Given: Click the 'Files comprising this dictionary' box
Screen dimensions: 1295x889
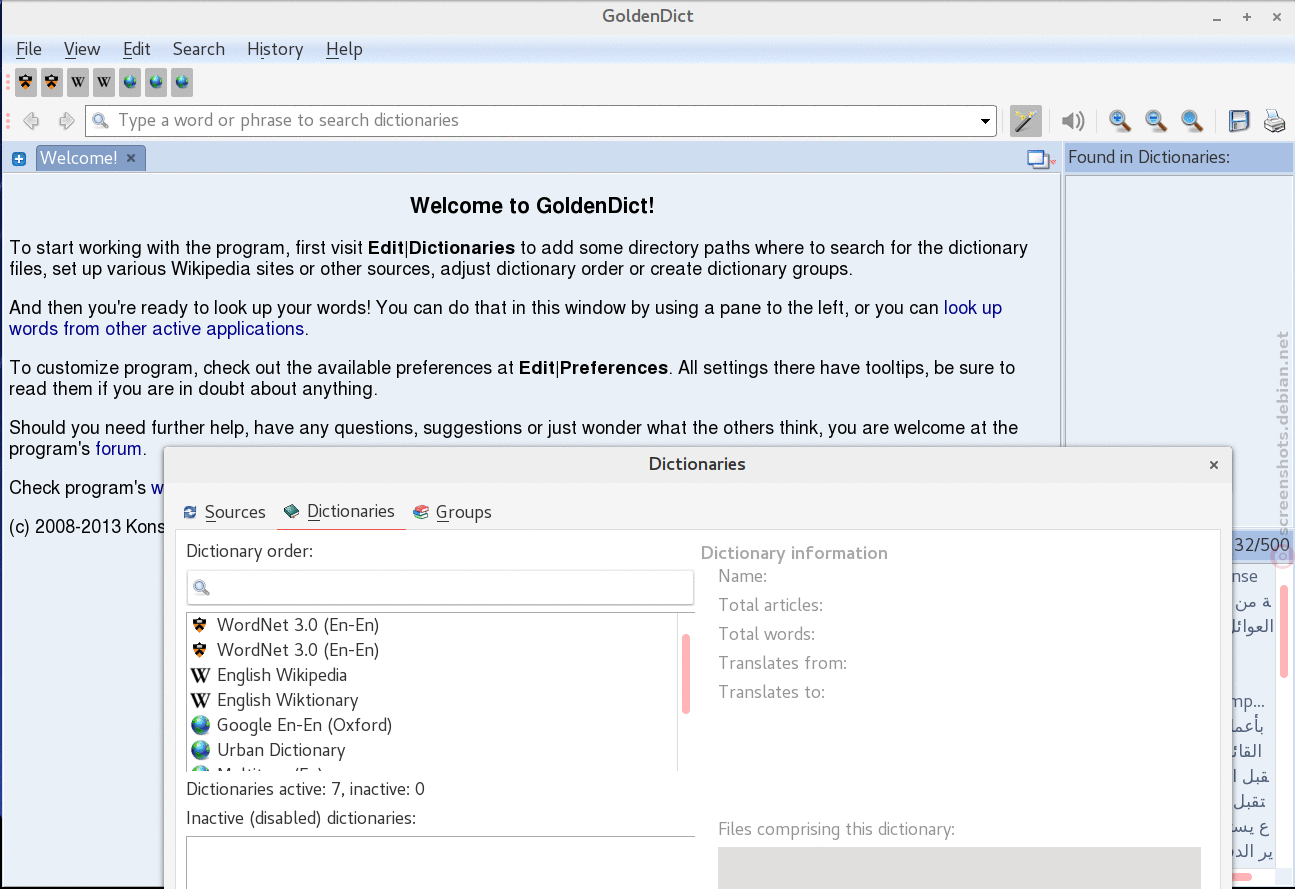Looking at the screenshot, I should 959,867.
